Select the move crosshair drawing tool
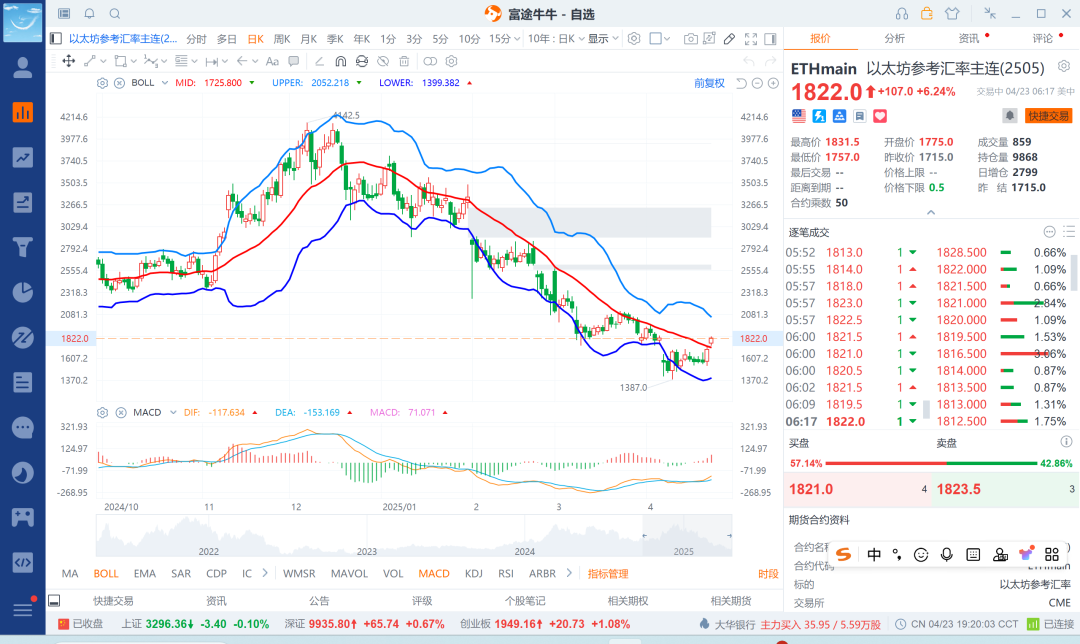1080x644 pixels. point(69,61)
